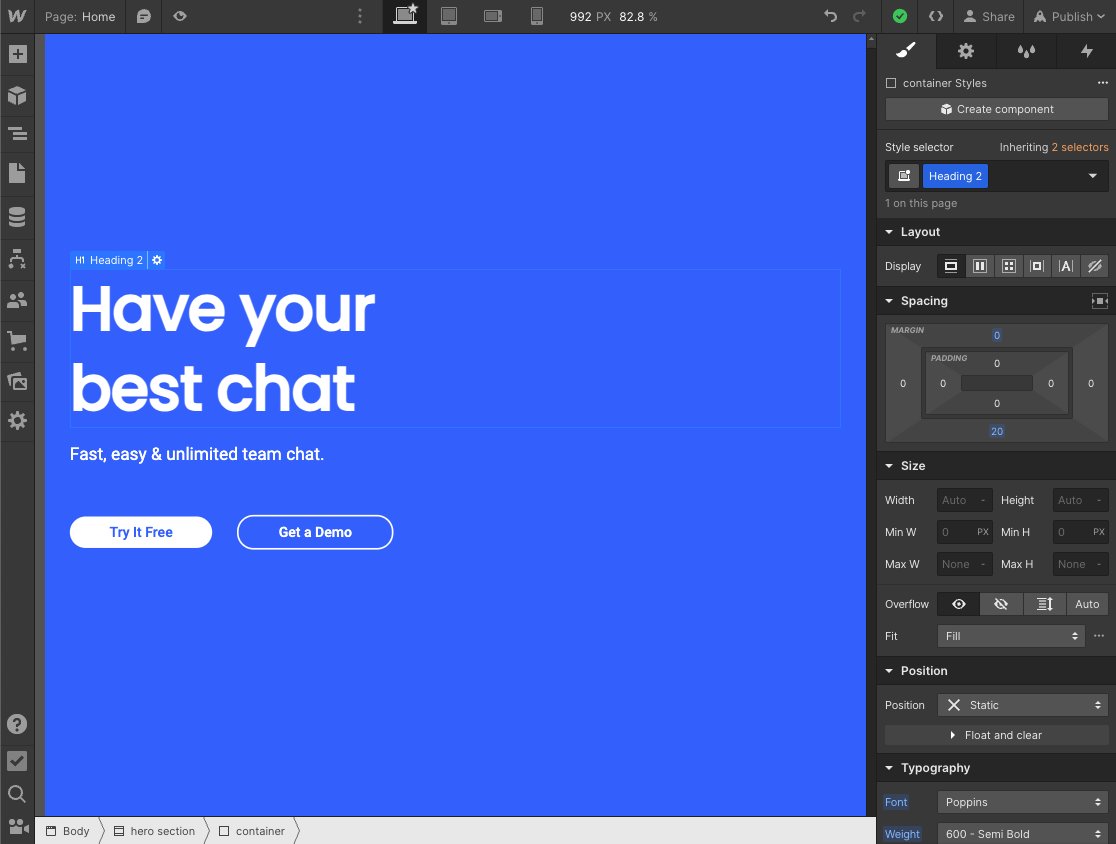Open the CMS Collections panel

(x=17, y=217)
